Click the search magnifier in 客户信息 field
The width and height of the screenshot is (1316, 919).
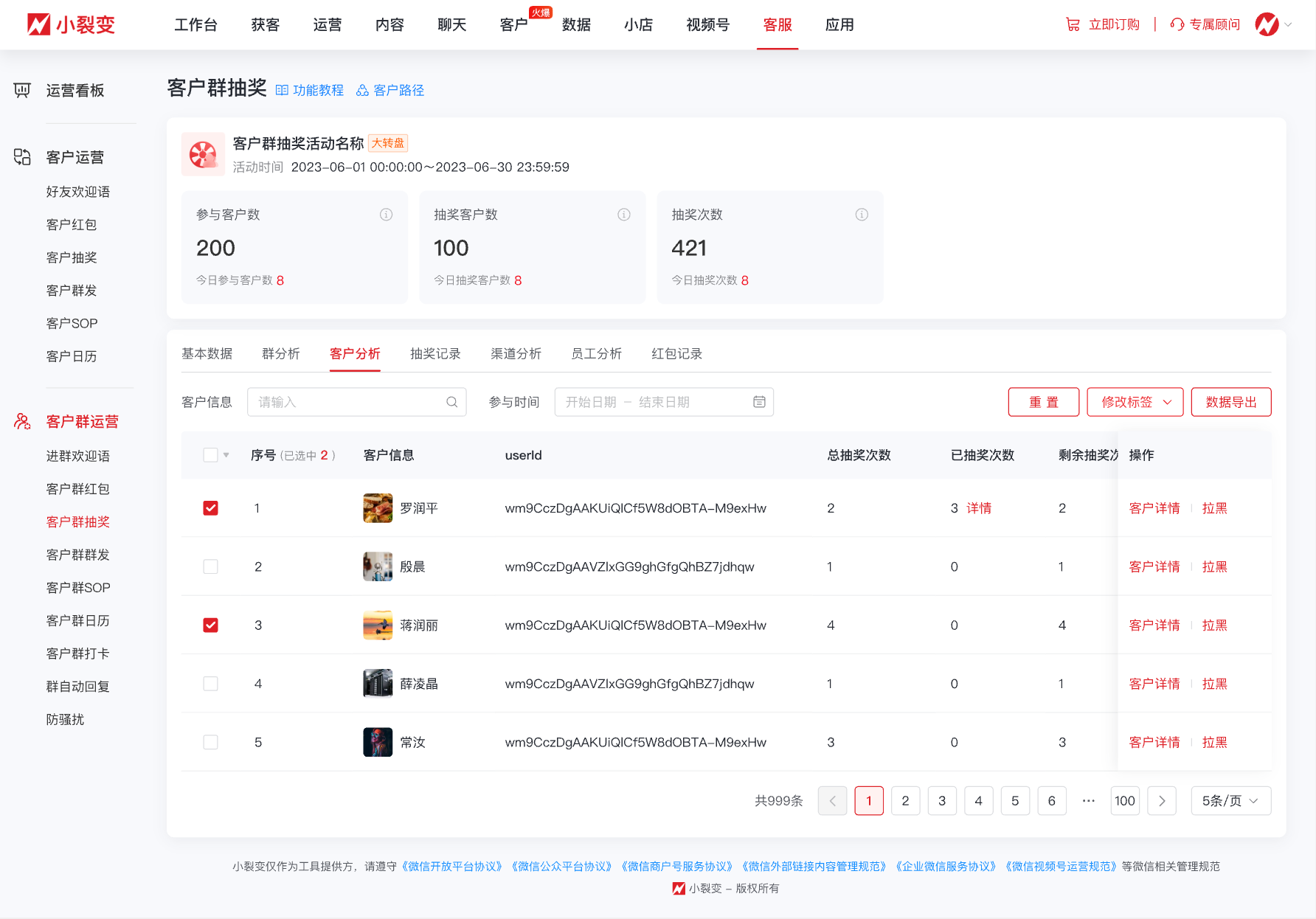pyautogui.click(x=451, y=402)
